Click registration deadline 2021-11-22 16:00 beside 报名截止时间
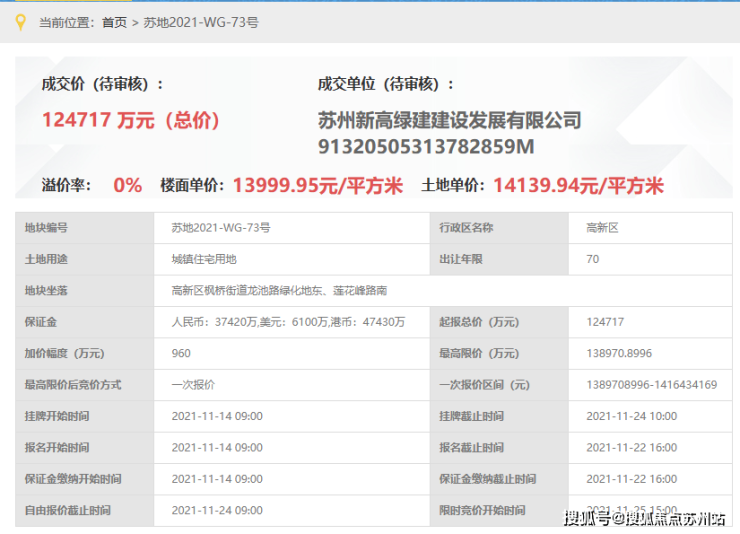 631,447
